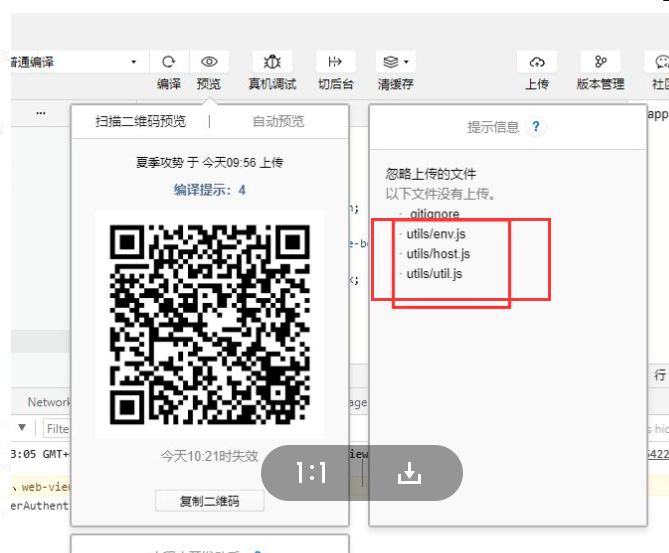Viewport: 669px width, 553px height.
Task: Open 真机调试 remote debug bug icon
Action: pos(272,62)
